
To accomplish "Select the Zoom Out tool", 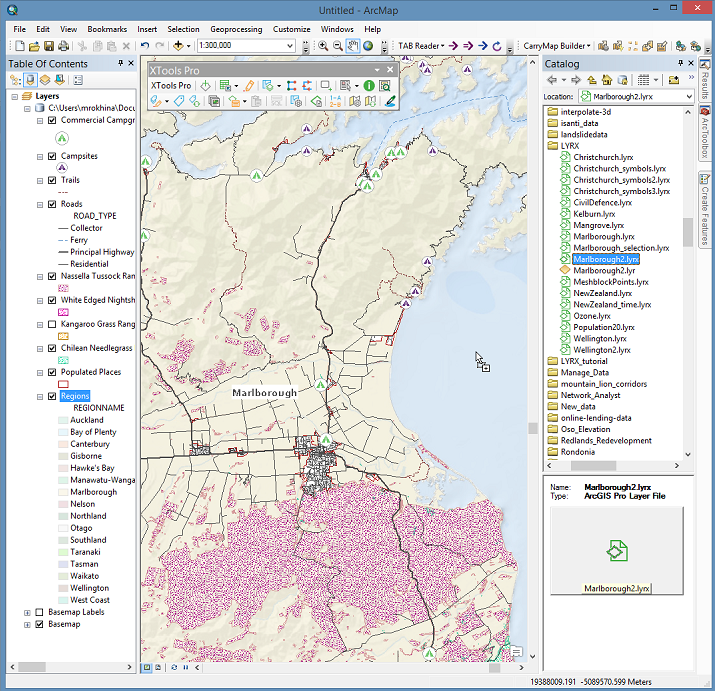I will coord(337,46).
